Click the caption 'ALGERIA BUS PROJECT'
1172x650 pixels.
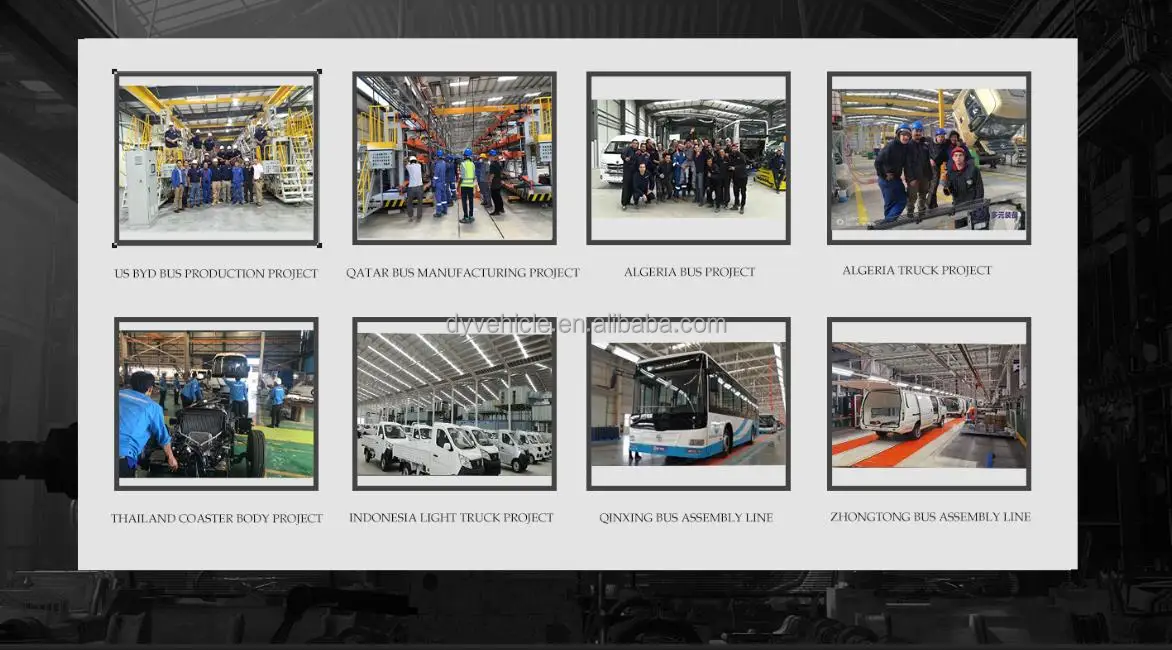click(x=689, y=272)
